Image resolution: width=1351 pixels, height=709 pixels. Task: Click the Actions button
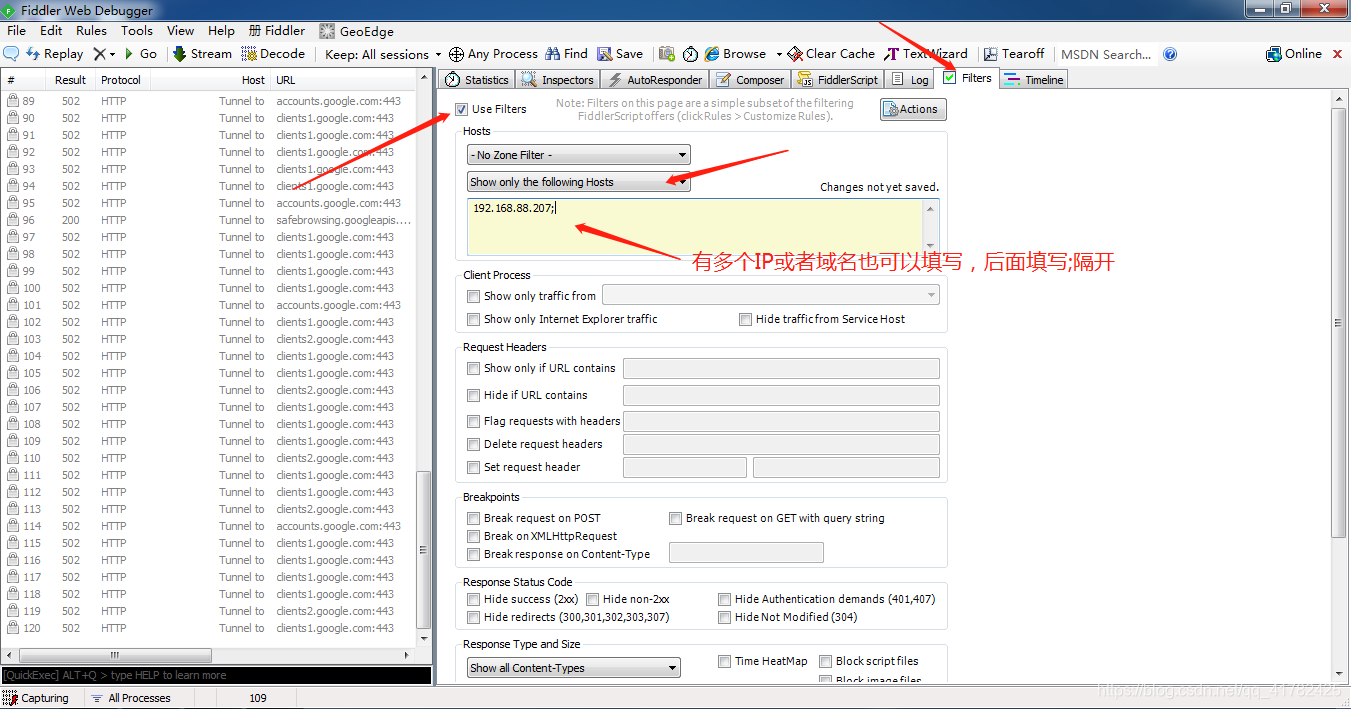913,109
